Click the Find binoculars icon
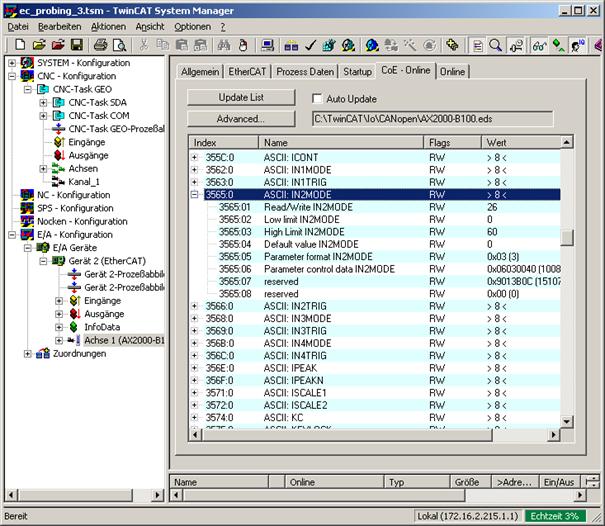This screenshot has height=526, width=605. (224, 45)
